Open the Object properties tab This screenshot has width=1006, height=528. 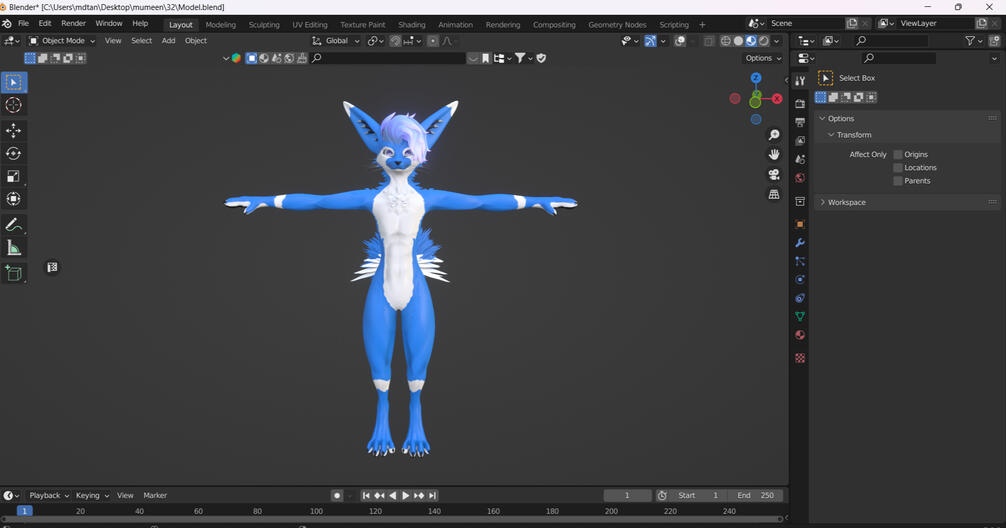point(800,225)
